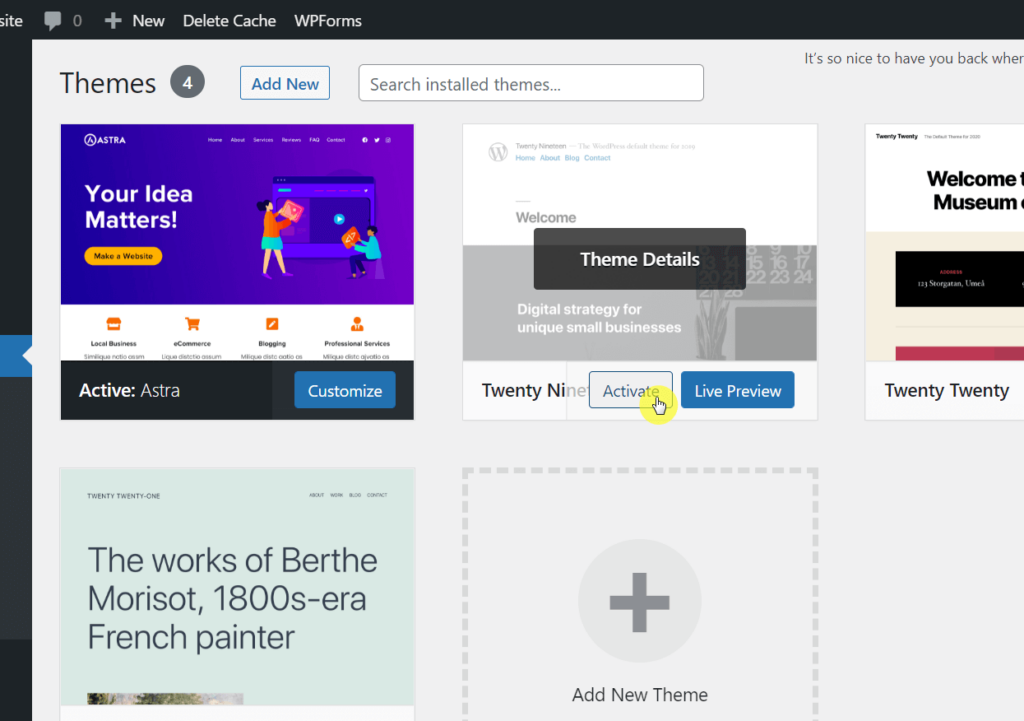Select the Astra theme screenshot

pos(237,242)
